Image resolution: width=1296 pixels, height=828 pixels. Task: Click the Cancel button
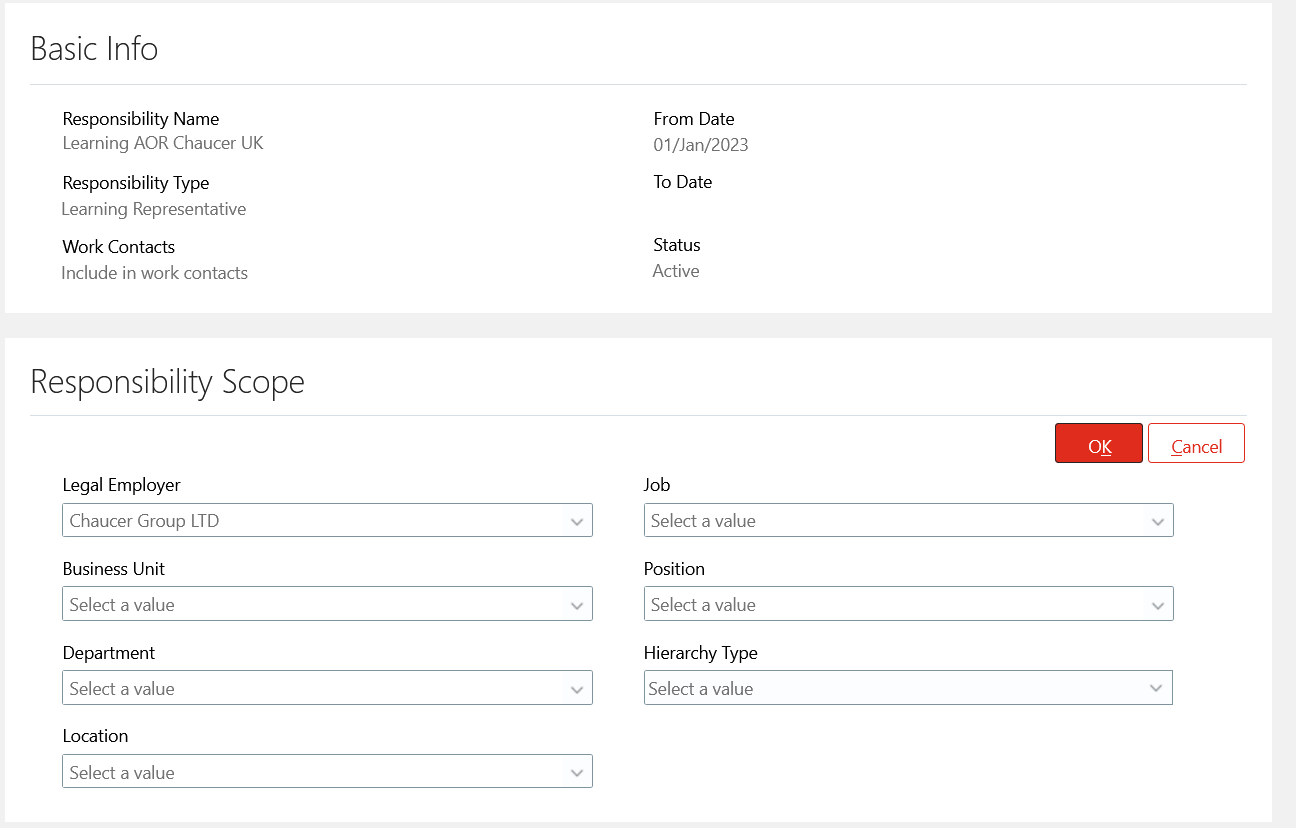coord(1196,443)
